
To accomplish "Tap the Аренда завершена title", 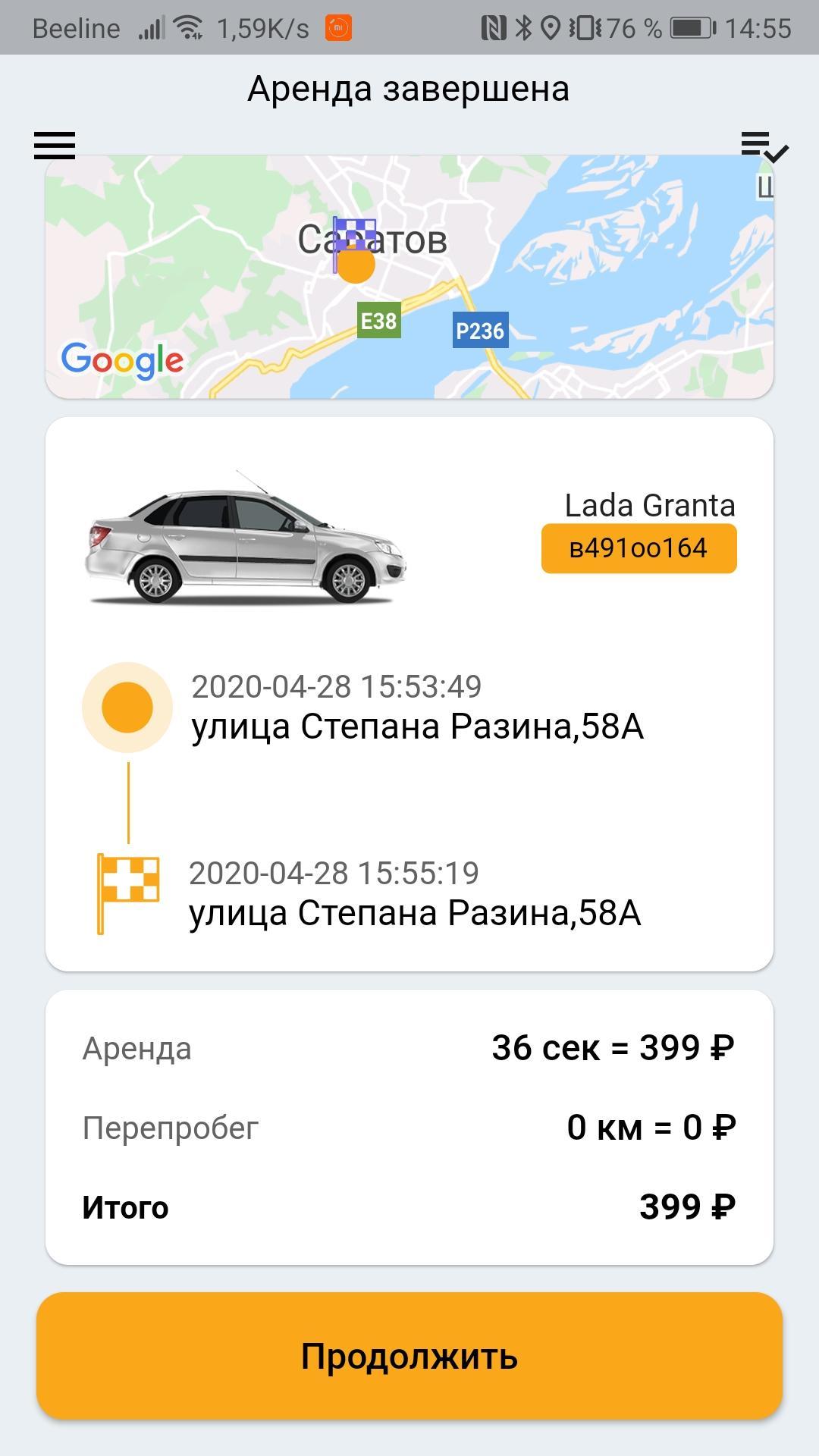I will click(x=409, y=89).
